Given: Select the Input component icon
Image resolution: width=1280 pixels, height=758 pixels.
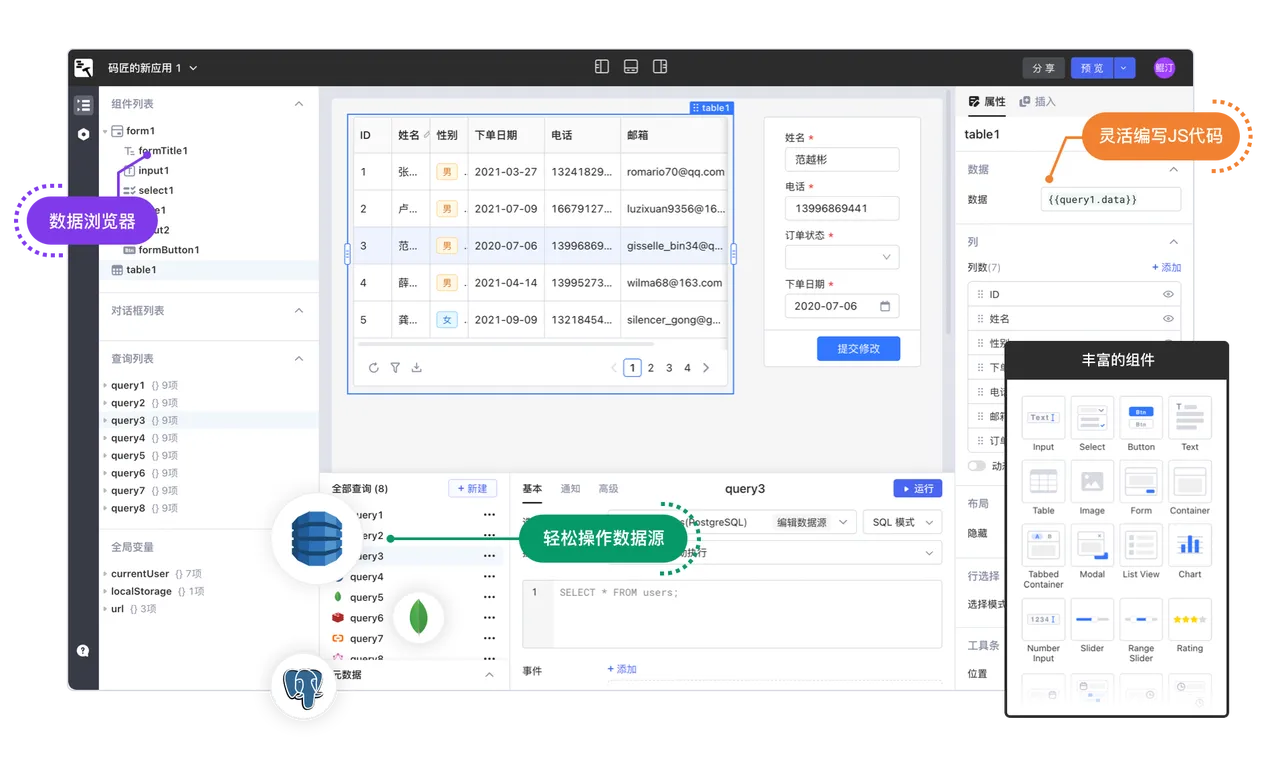Looking at the screenshot, I should click(1043, 418).
